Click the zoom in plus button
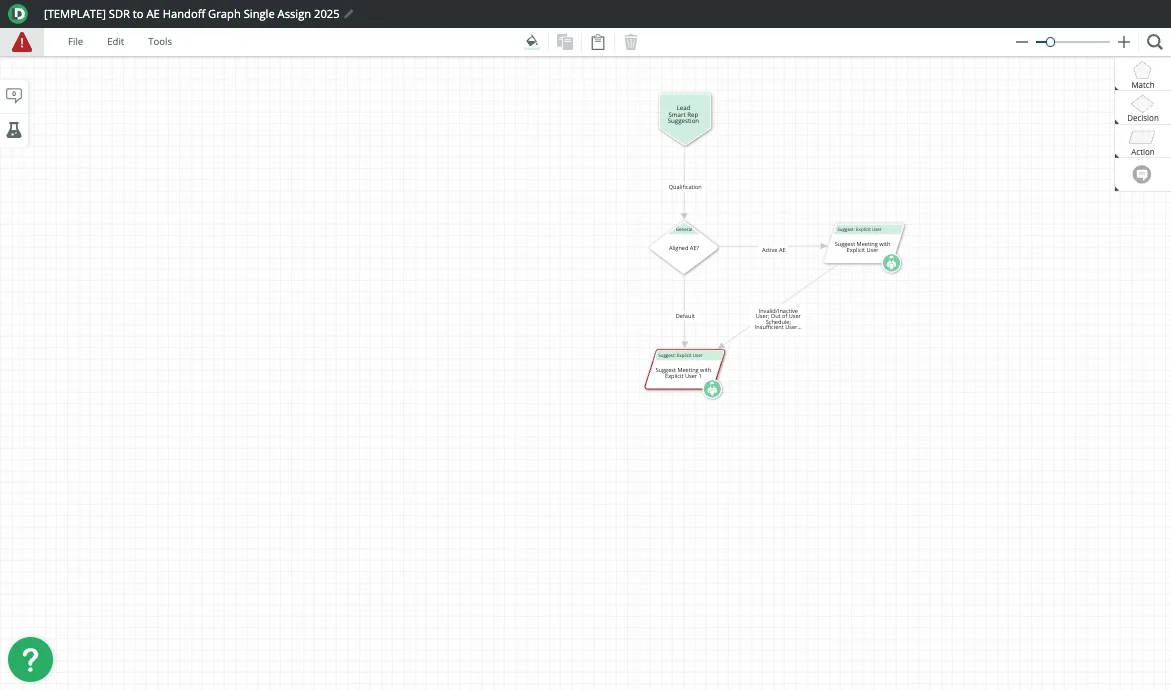Screen dimensions: 1171x690 tap(1124, 42)
